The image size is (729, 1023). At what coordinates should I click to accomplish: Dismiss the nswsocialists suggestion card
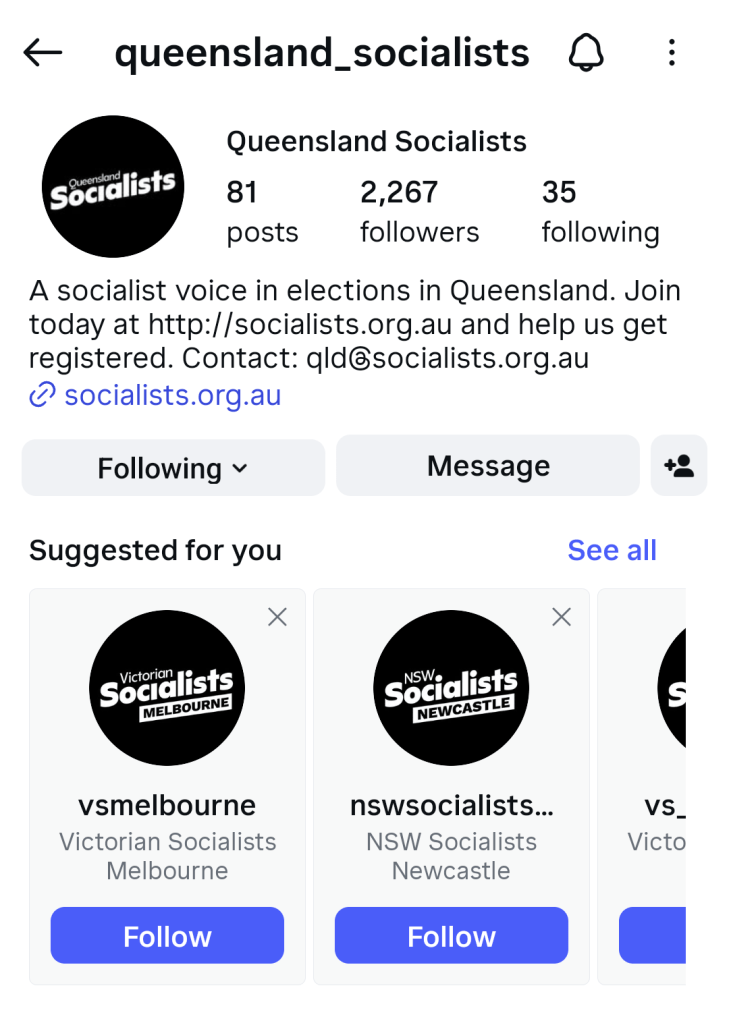(x=562, y=617)
